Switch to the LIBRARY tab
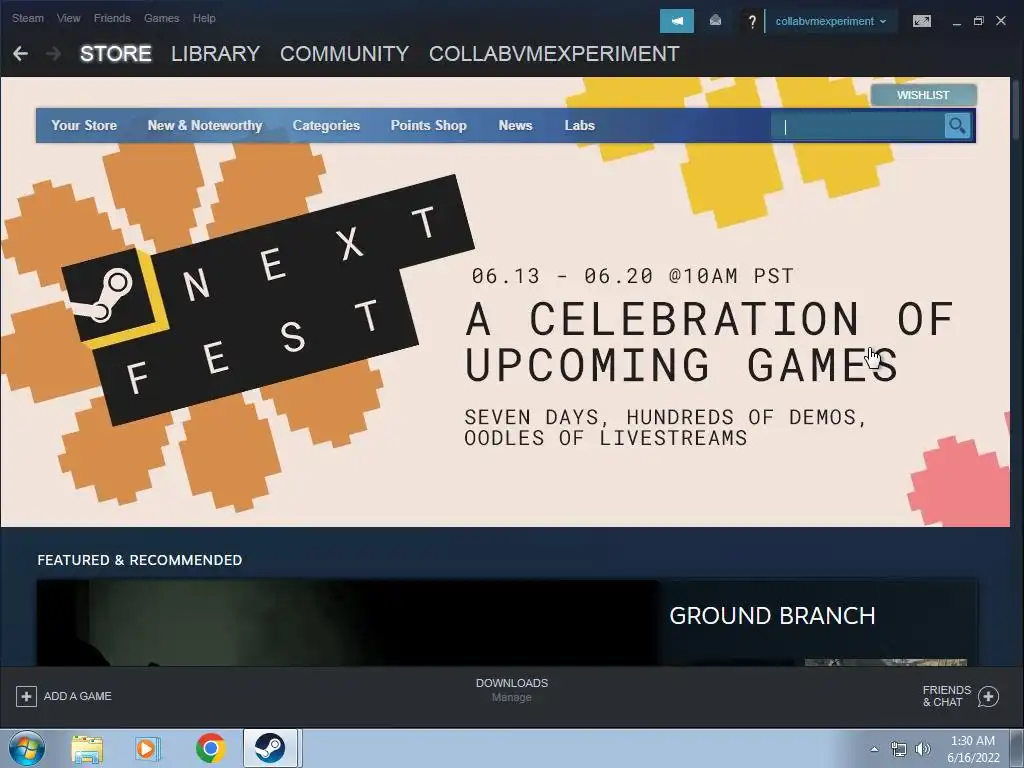 (216, 54)
